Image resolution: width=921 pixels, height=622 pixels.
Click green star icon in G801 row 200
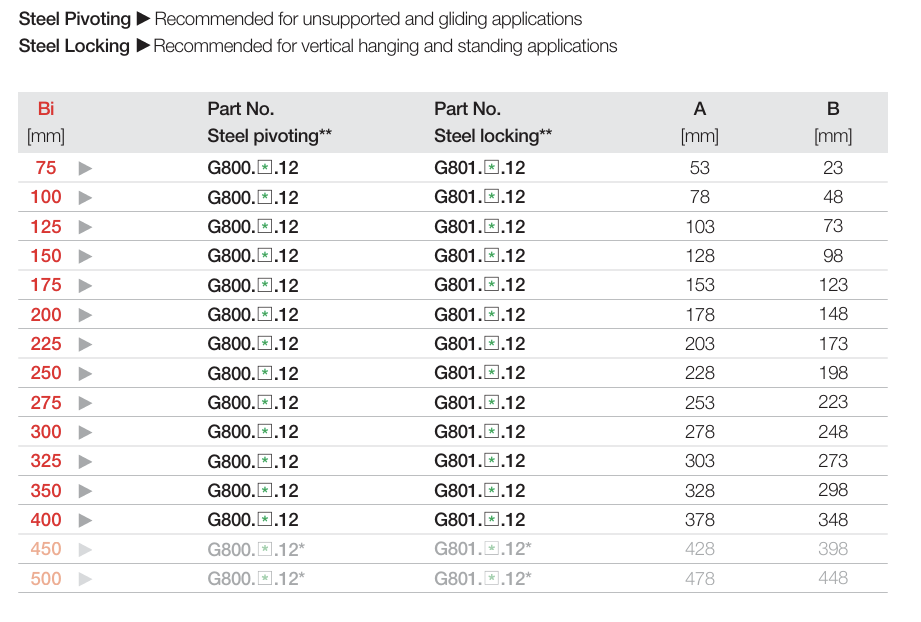click(492, 315)
